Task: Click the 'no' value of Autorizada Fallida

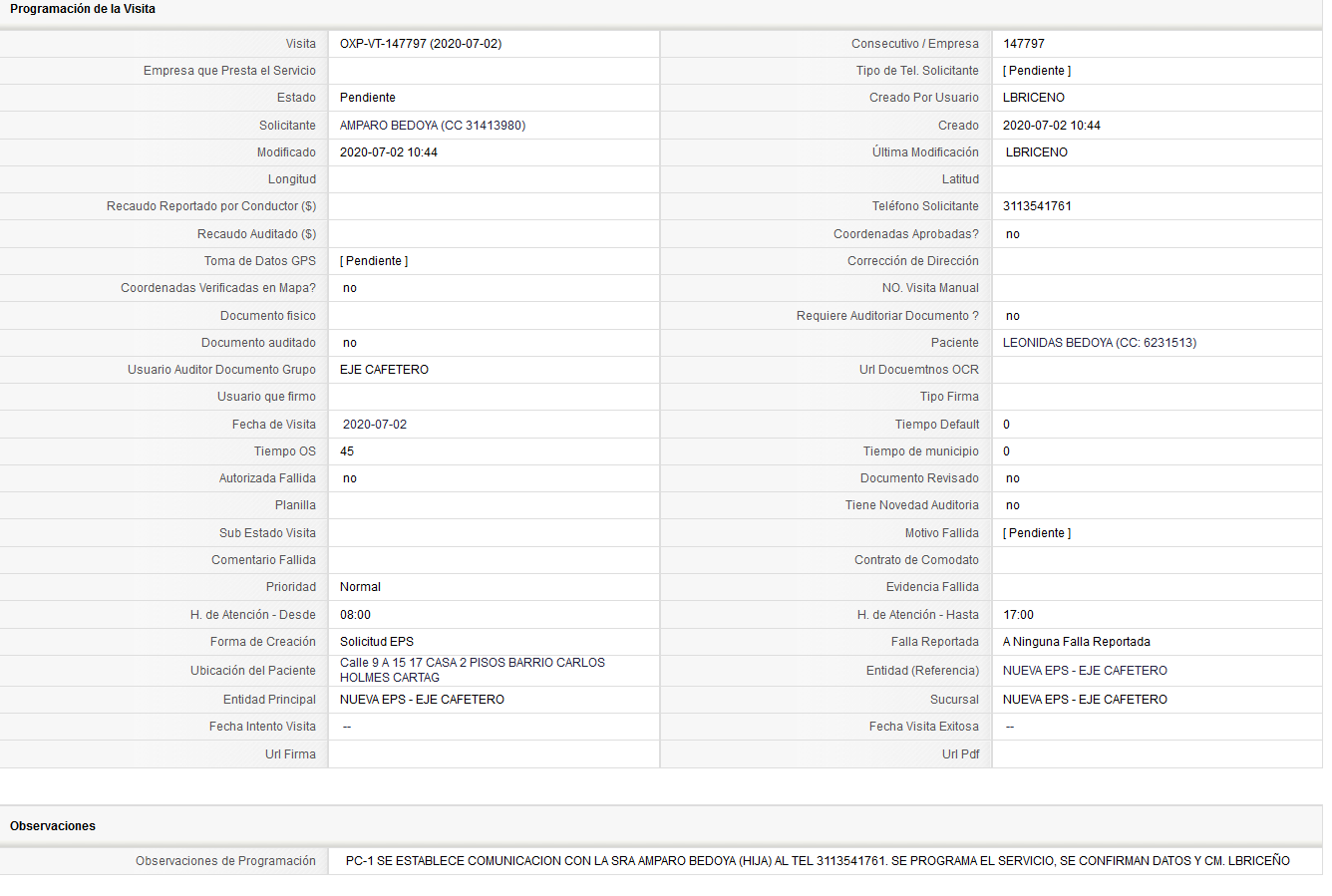Action: tap(350, 478)
